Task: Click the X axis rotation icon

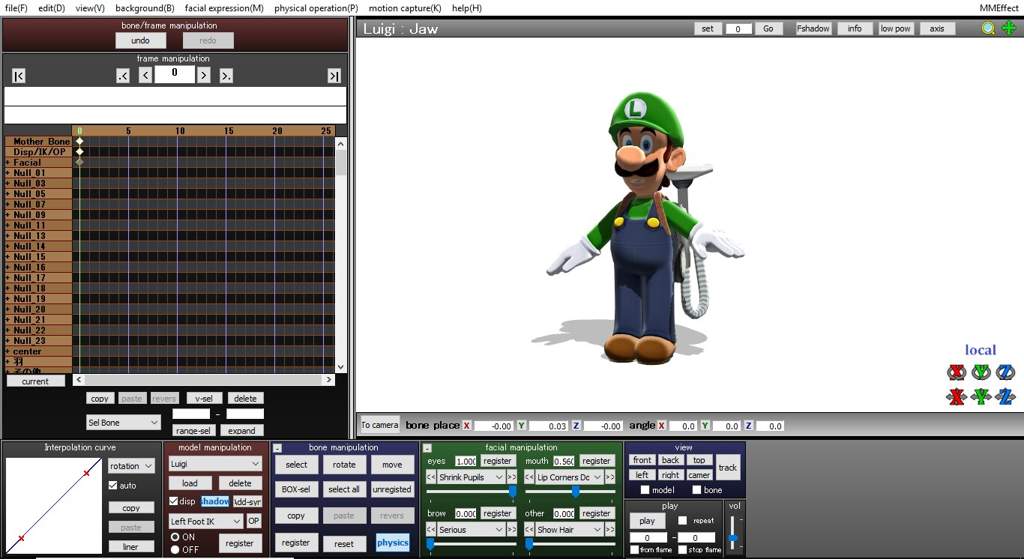Action: (x=956, y=372)
